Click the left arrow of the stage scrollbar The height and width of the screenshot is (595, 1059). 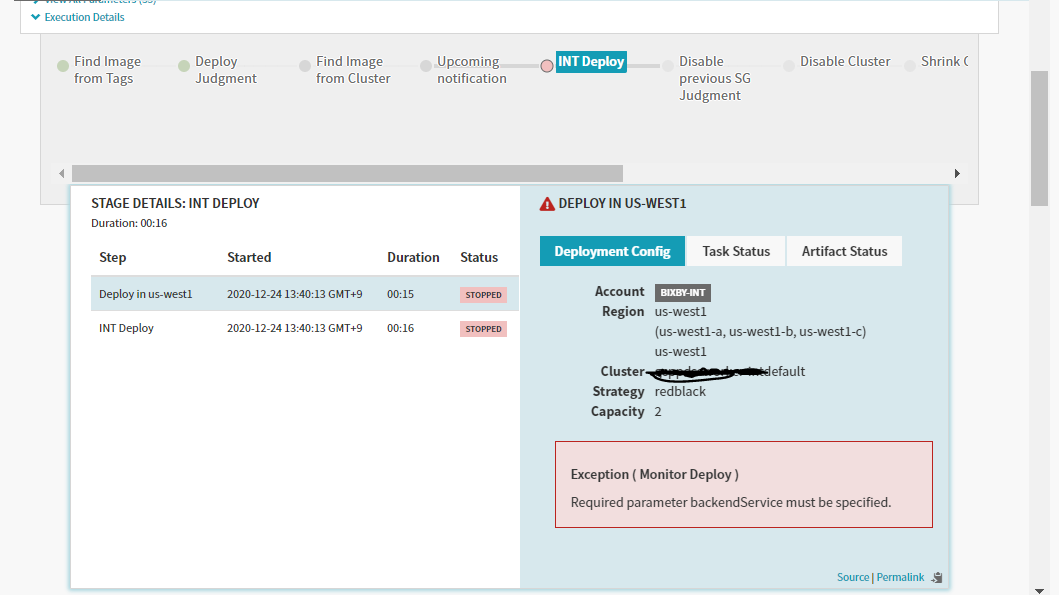coord(61,174)
